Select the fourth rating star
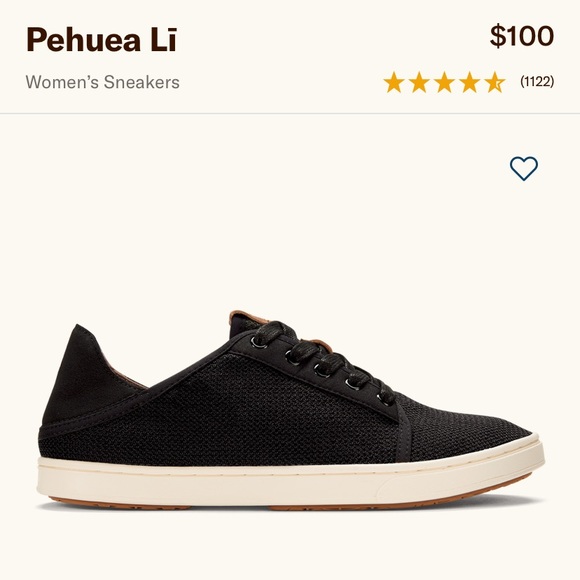 tap(469, 82)
